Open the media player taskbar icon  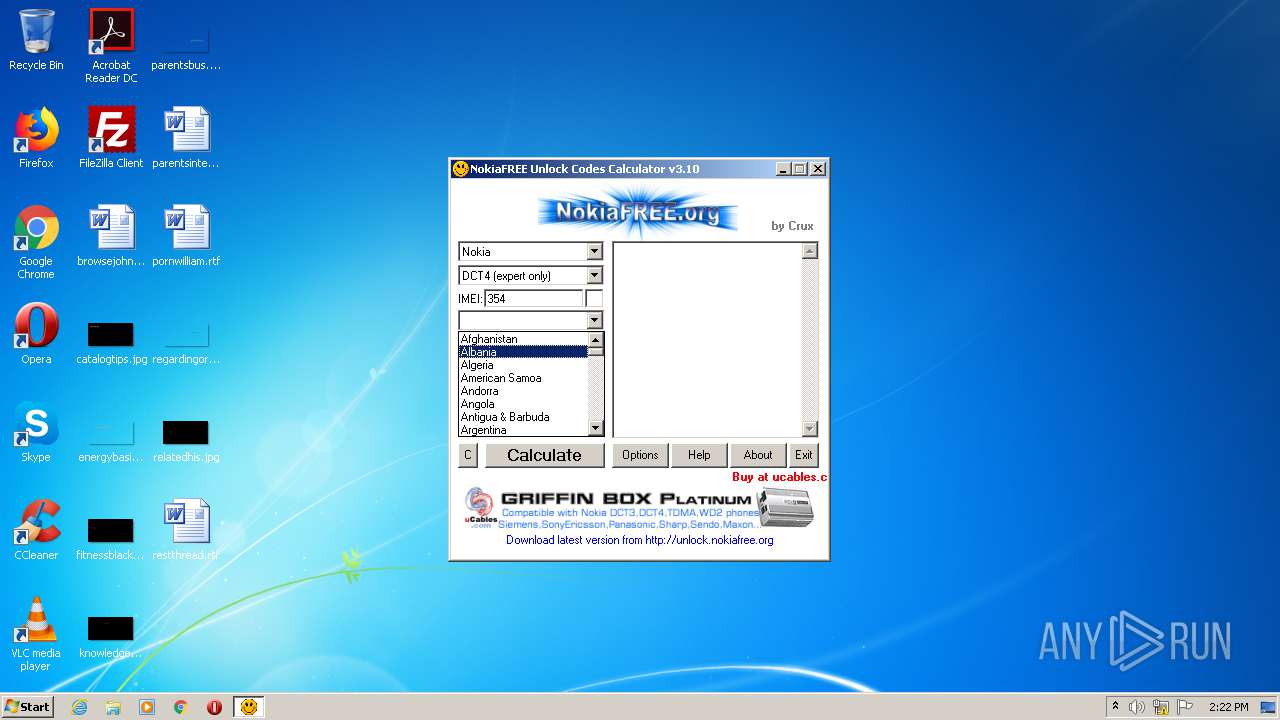[147, 707]
